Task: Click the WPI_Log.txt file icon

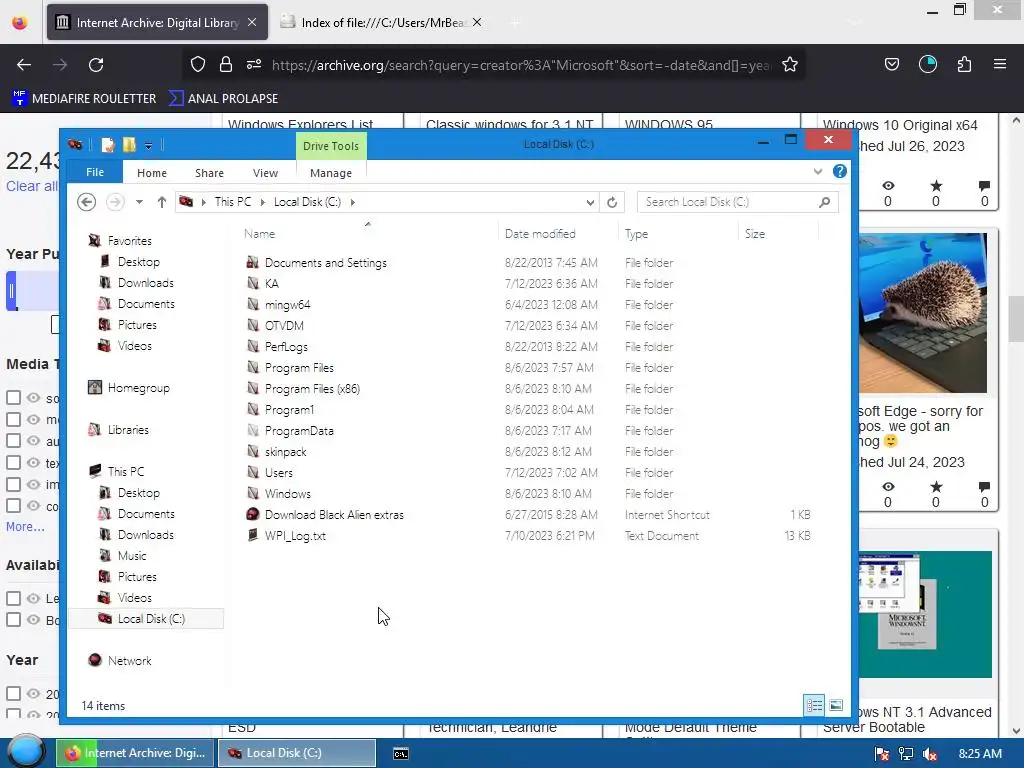Action: 253,536
